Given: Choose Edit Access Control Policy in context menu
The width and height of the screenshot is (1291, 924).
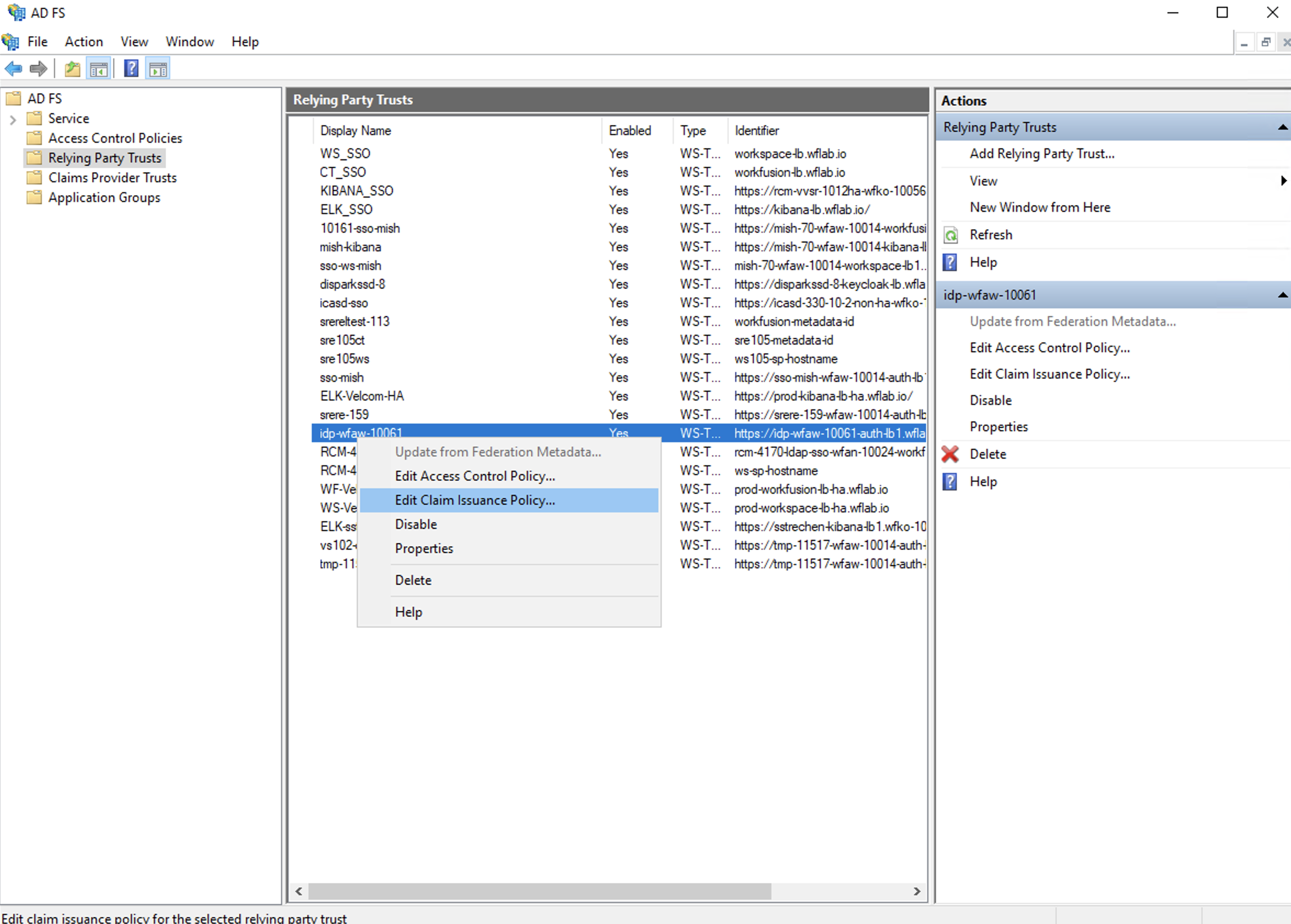Looking at the screenshot, I should pos(509,476).
